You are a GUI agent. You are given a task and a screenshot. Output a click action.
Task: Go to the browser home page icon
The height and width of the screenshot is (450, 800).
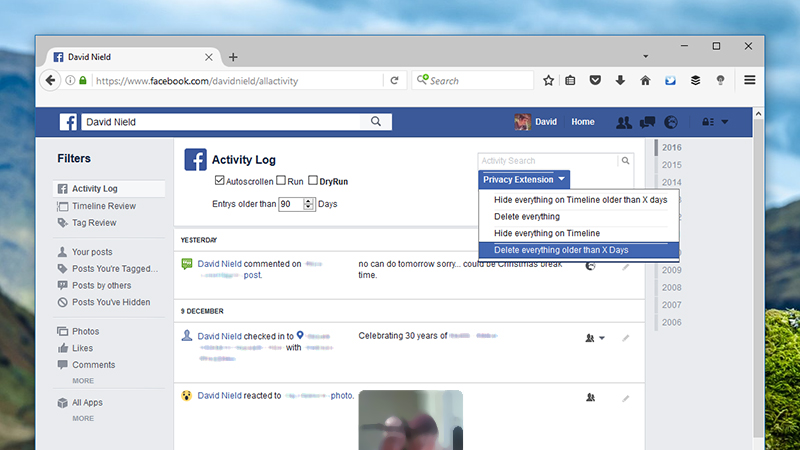[645, 80]
